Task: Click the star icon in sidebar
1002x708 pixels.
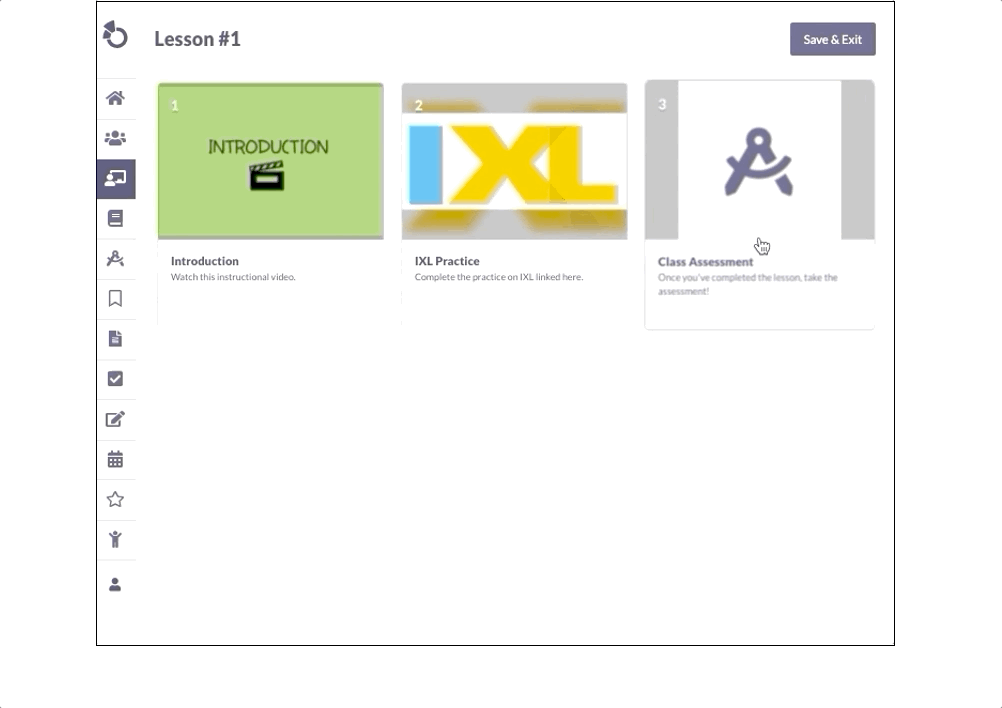Action: 115,499
